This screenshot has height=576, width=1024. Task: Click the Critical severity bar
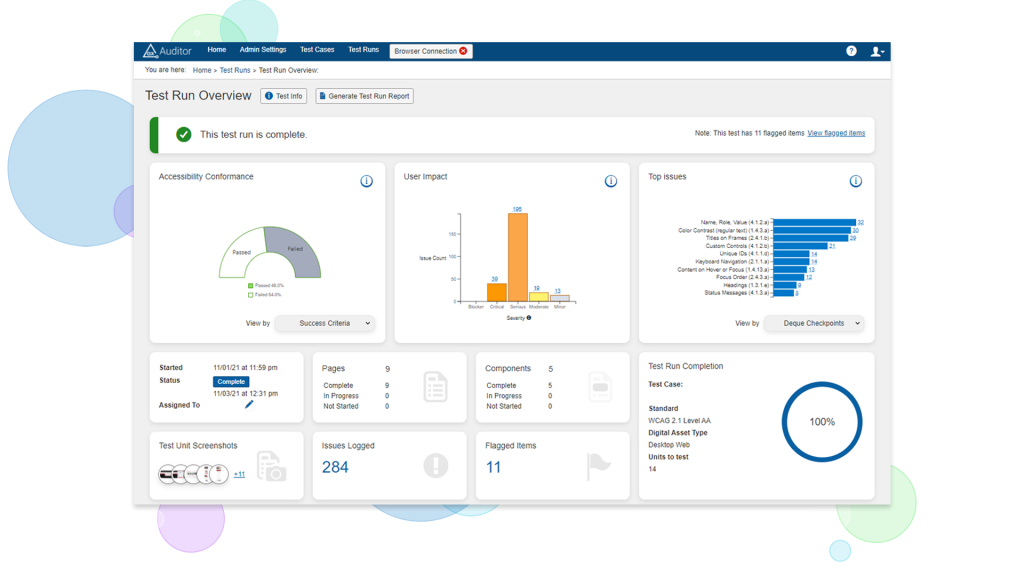pos(497,292)
